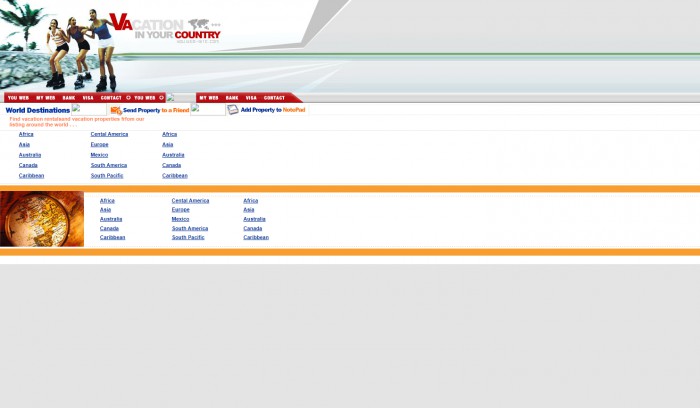700x408 pixels.
Task: Click the Add Property to NotePad link
Action: point(273,110)
